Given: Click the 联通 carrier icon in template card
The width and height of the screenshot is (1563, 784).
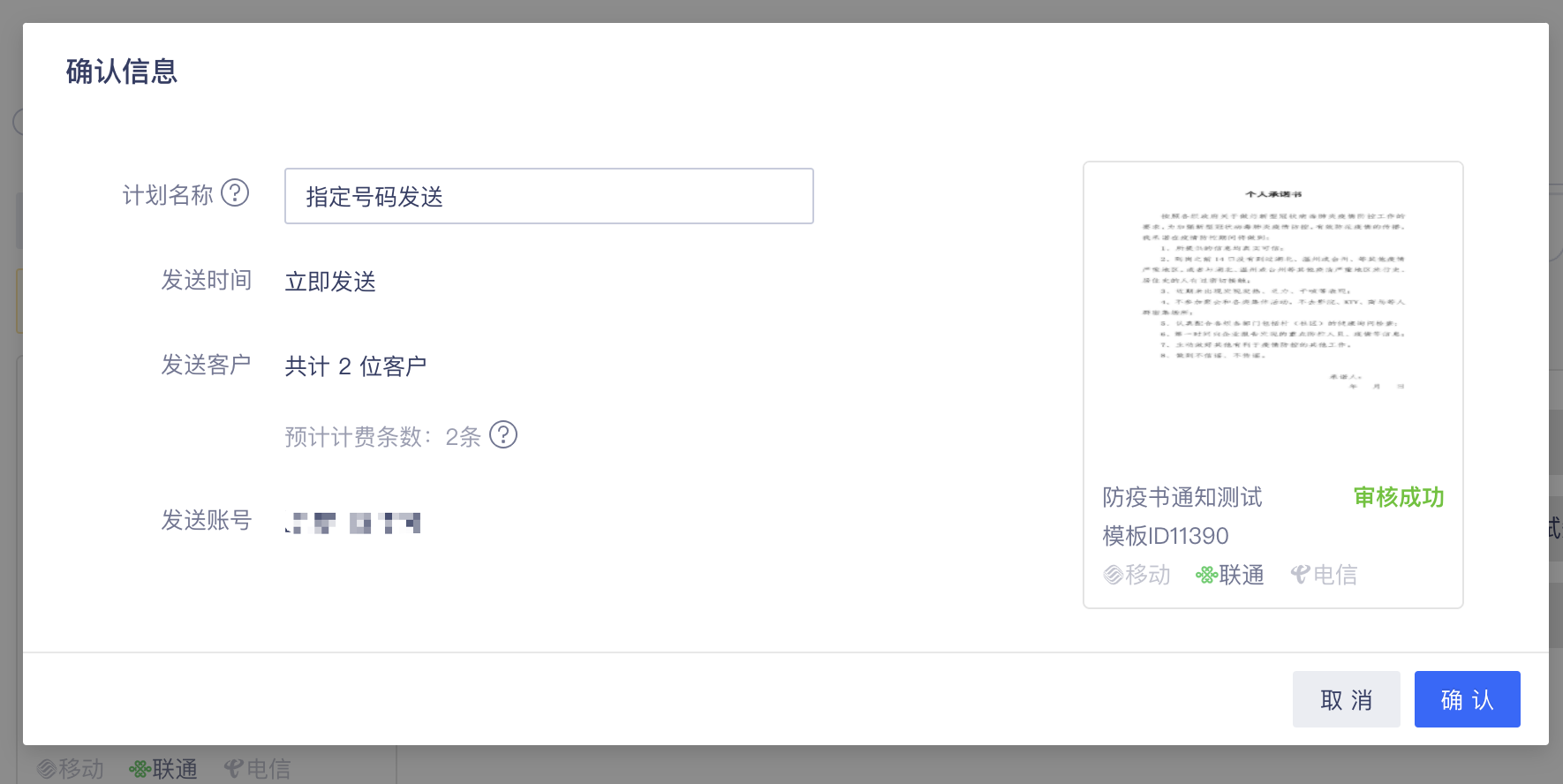Looking at the screenshot, I should [1206, 575].
